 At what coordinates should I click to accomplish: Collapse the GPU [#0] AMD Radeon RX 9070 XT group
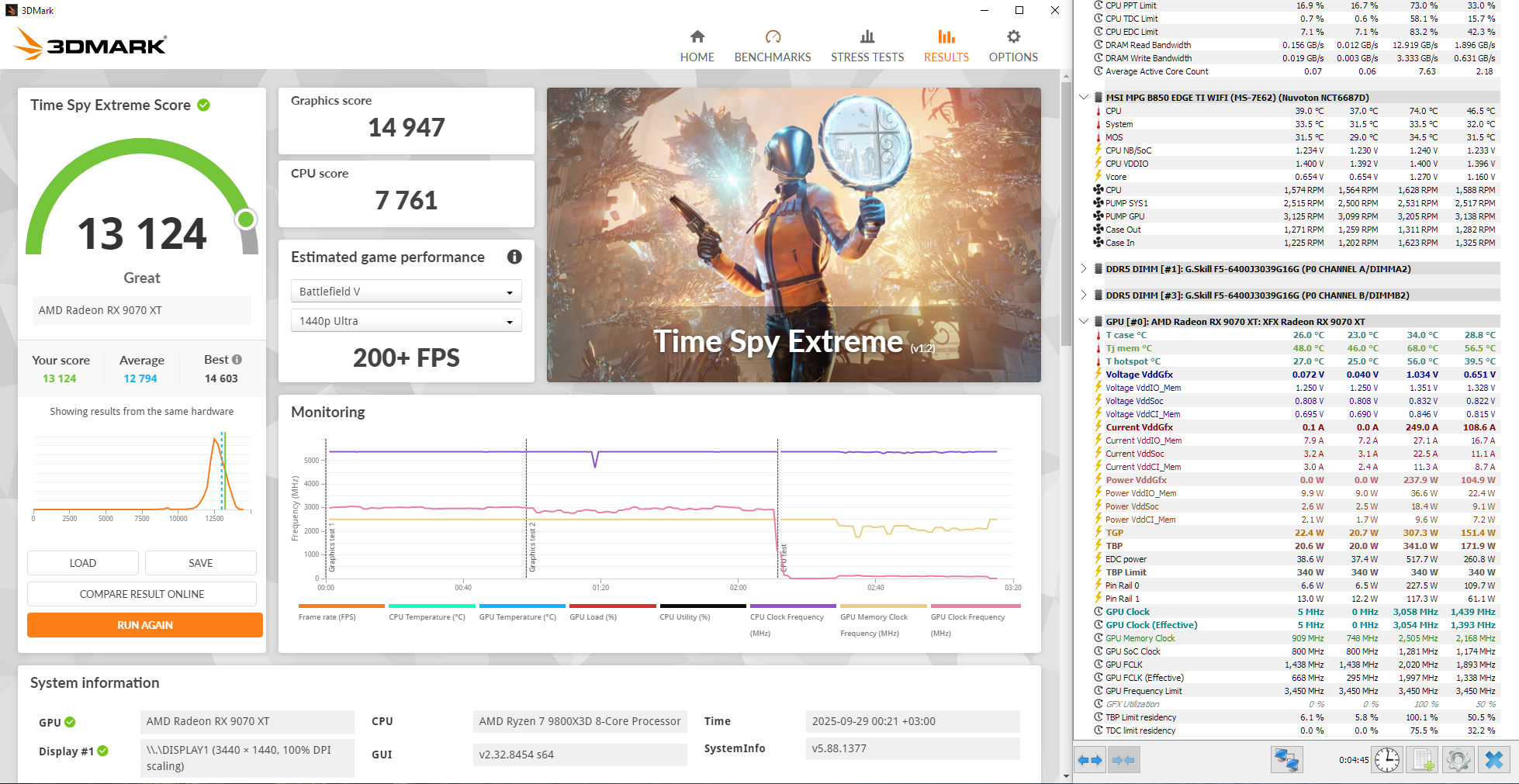(x=1084, y=322)
